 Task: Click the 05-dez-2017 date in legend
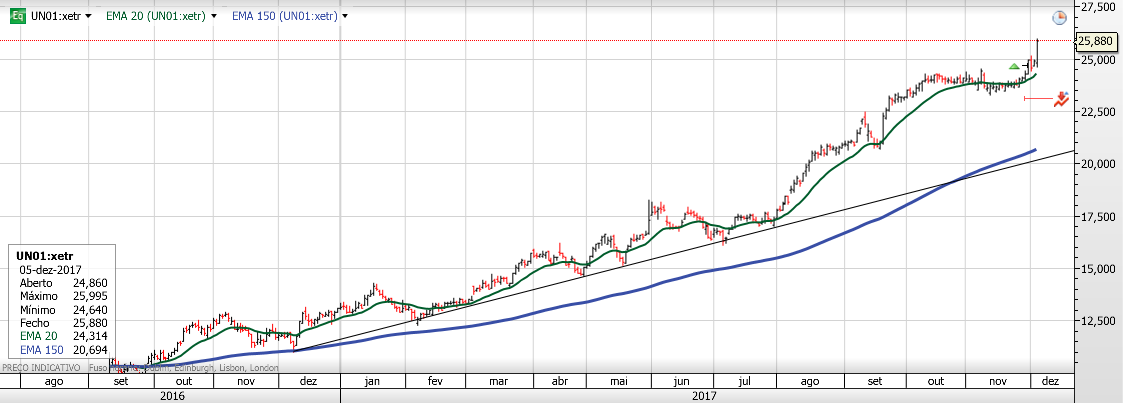tap(51, 269)
